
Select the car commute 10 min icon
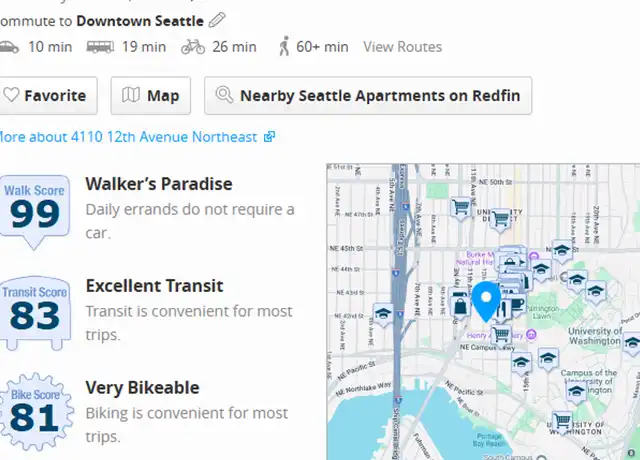(x=9, y=47)
